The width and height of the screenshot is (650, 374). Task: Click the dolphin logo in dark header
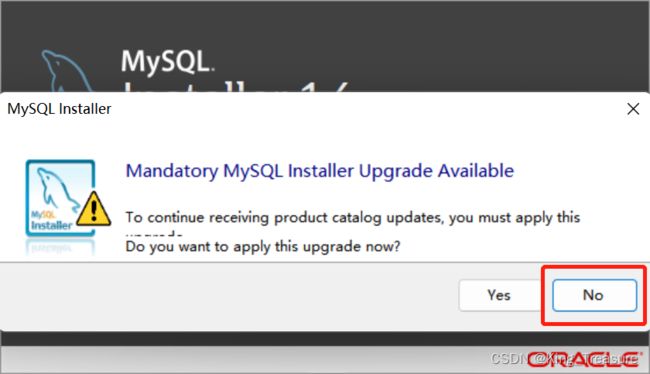66,70
